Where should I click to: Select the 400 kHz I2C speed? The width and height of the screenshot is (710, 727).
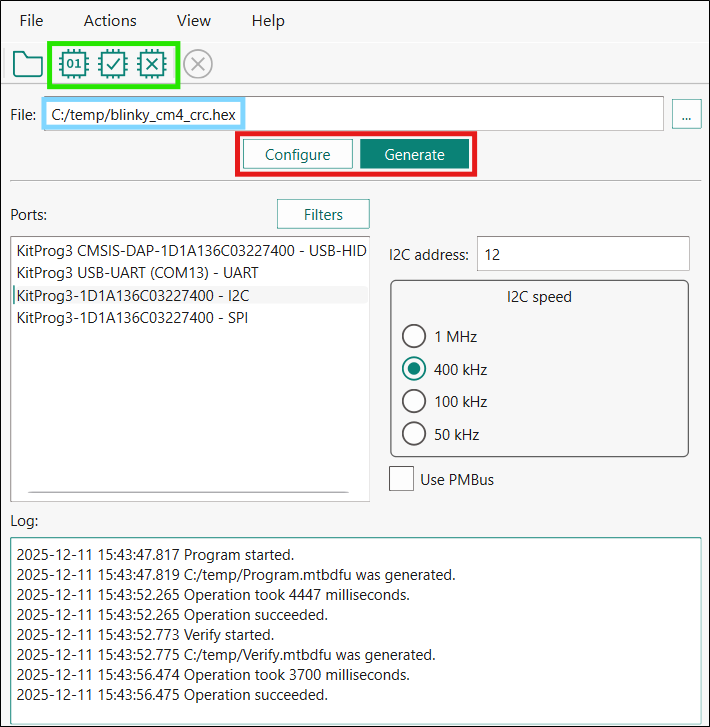click(414, 369)
